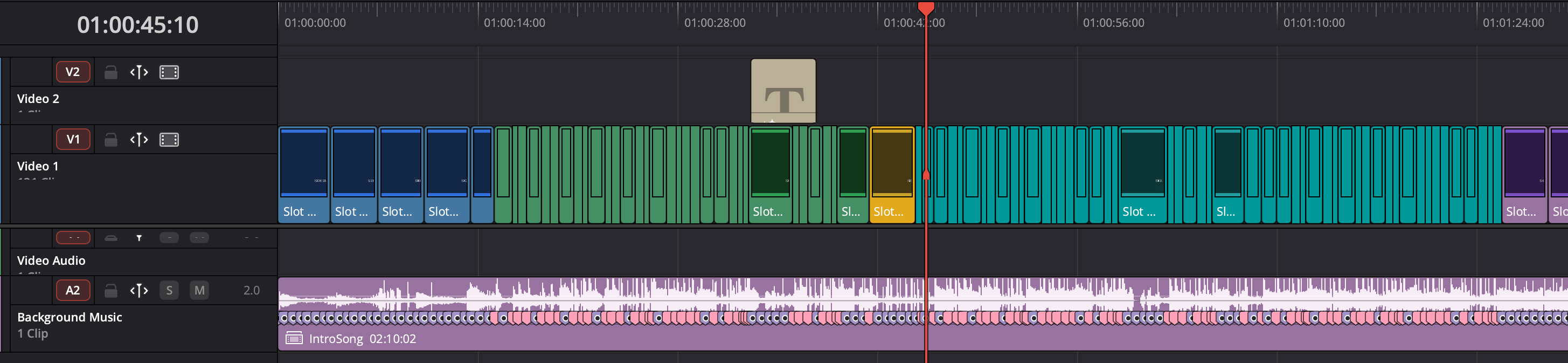Click the Background Music track name
This screenshot has width=1568, height=363.
pyautogui.click(x=70, y=317)
